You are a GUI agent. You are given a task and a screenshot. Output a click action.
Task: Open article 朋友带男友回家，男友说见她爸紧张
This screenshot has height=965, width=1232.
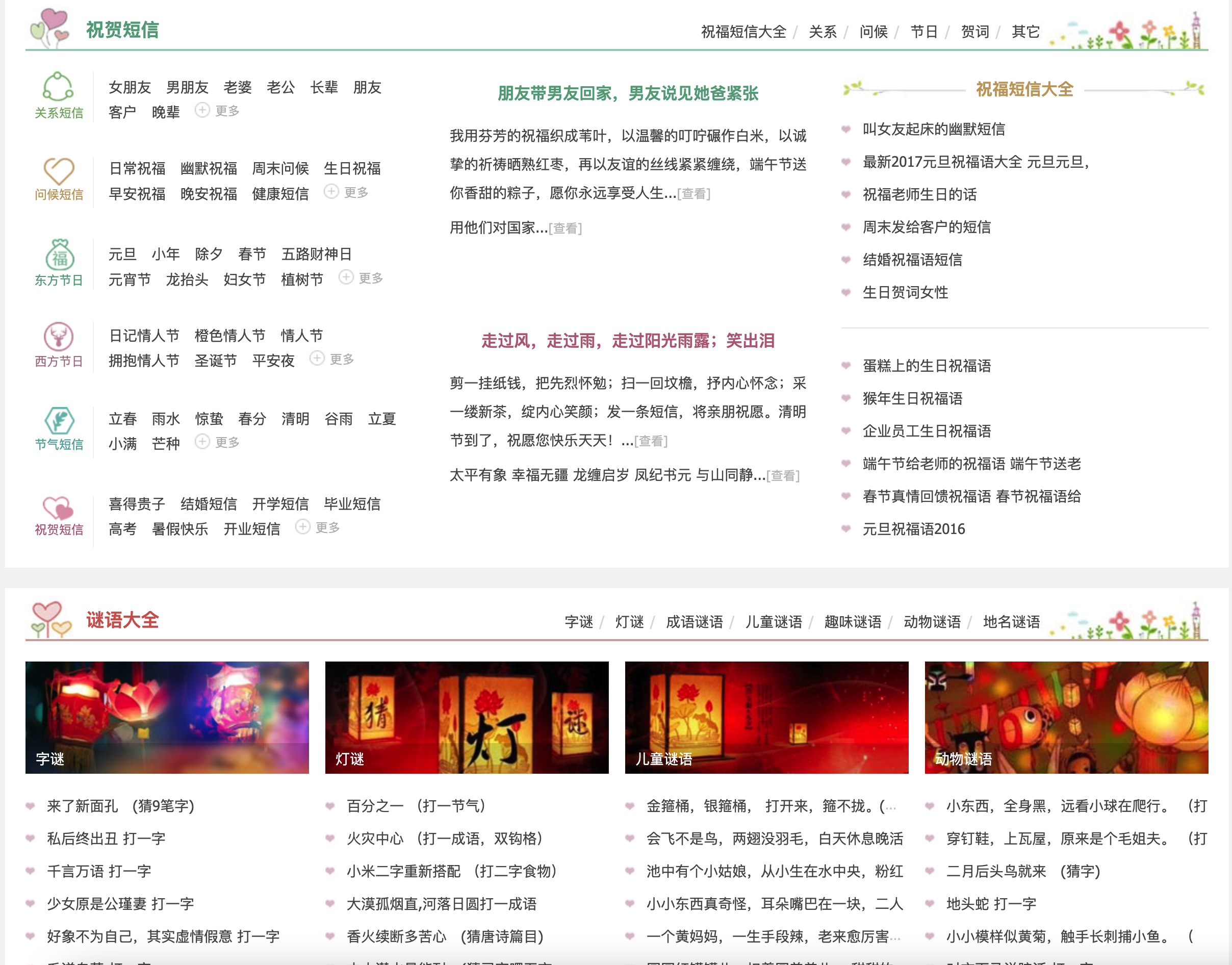(628, 93)
